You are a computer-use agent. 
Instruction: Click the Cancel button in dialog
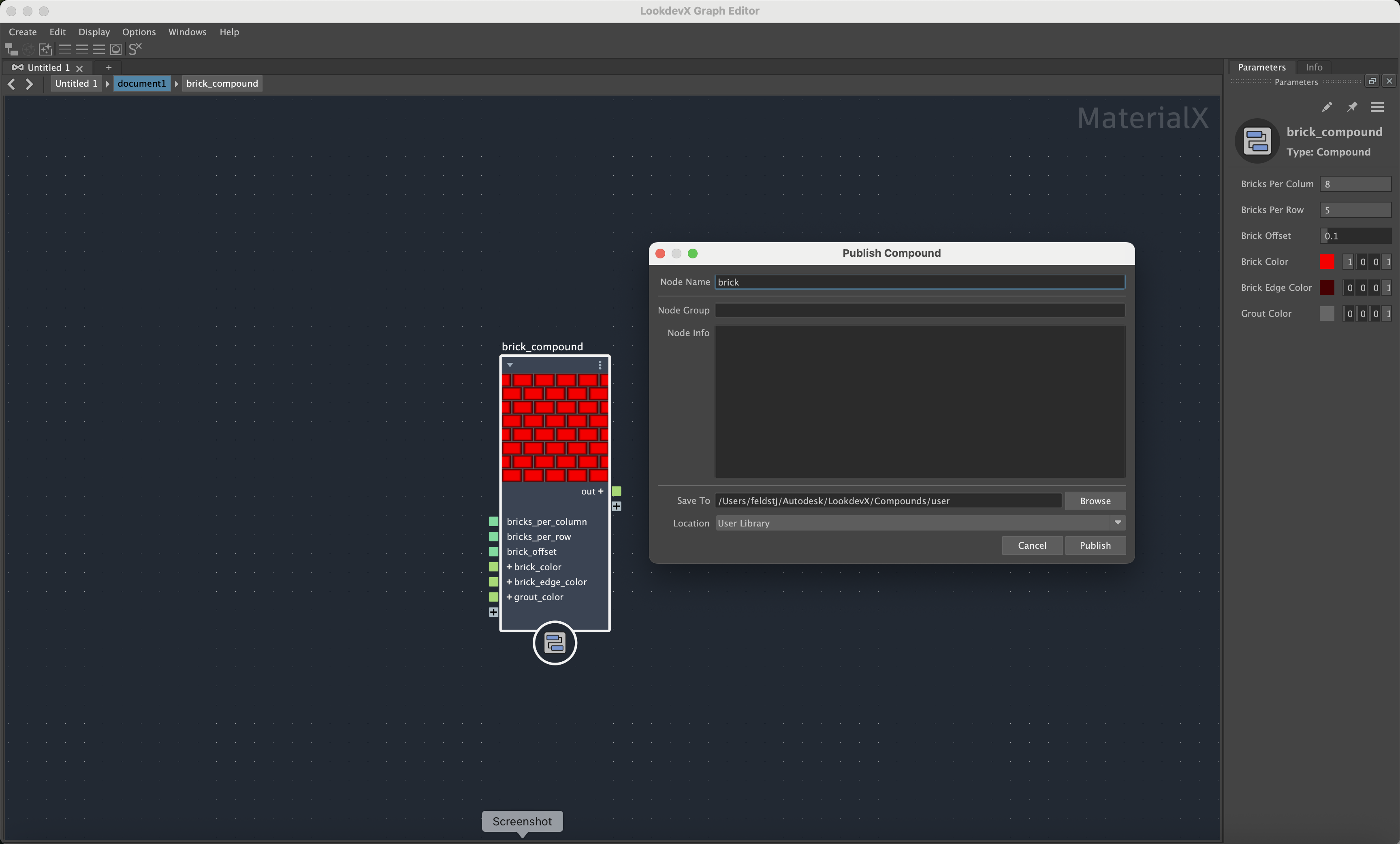(x=1032, y=545)
